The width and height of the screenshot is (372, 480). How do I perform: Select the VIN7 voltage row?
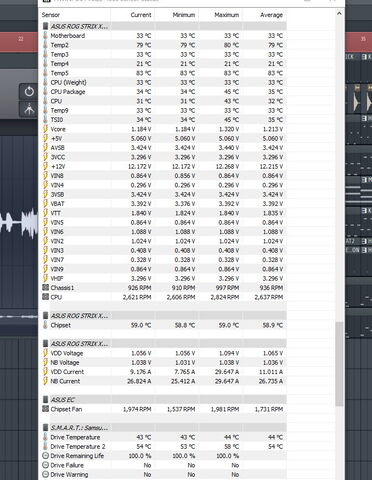[164, 260]
